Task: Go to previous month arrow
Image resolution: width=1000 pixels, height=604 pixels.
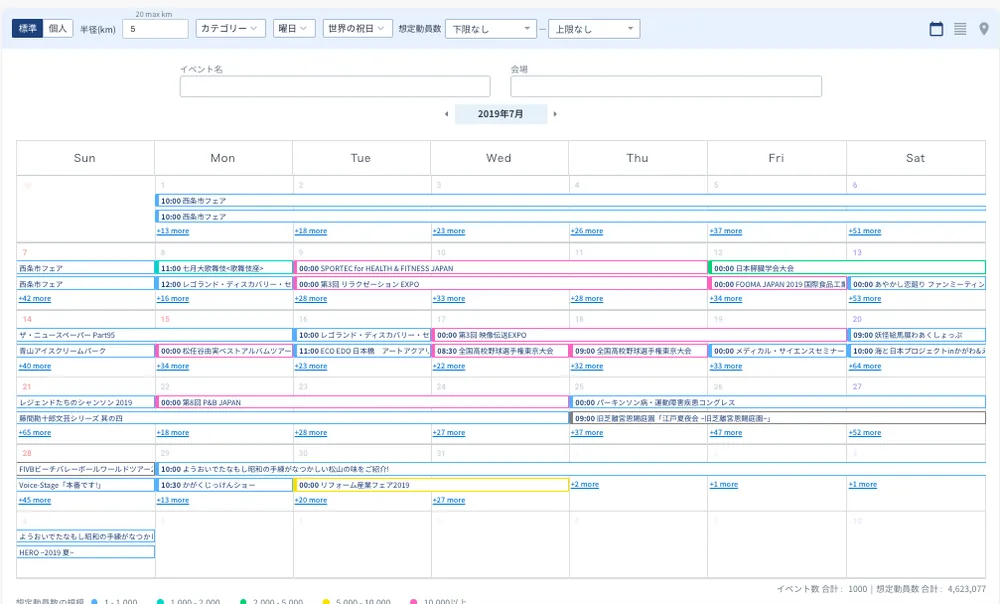Action: coord(446,114)
